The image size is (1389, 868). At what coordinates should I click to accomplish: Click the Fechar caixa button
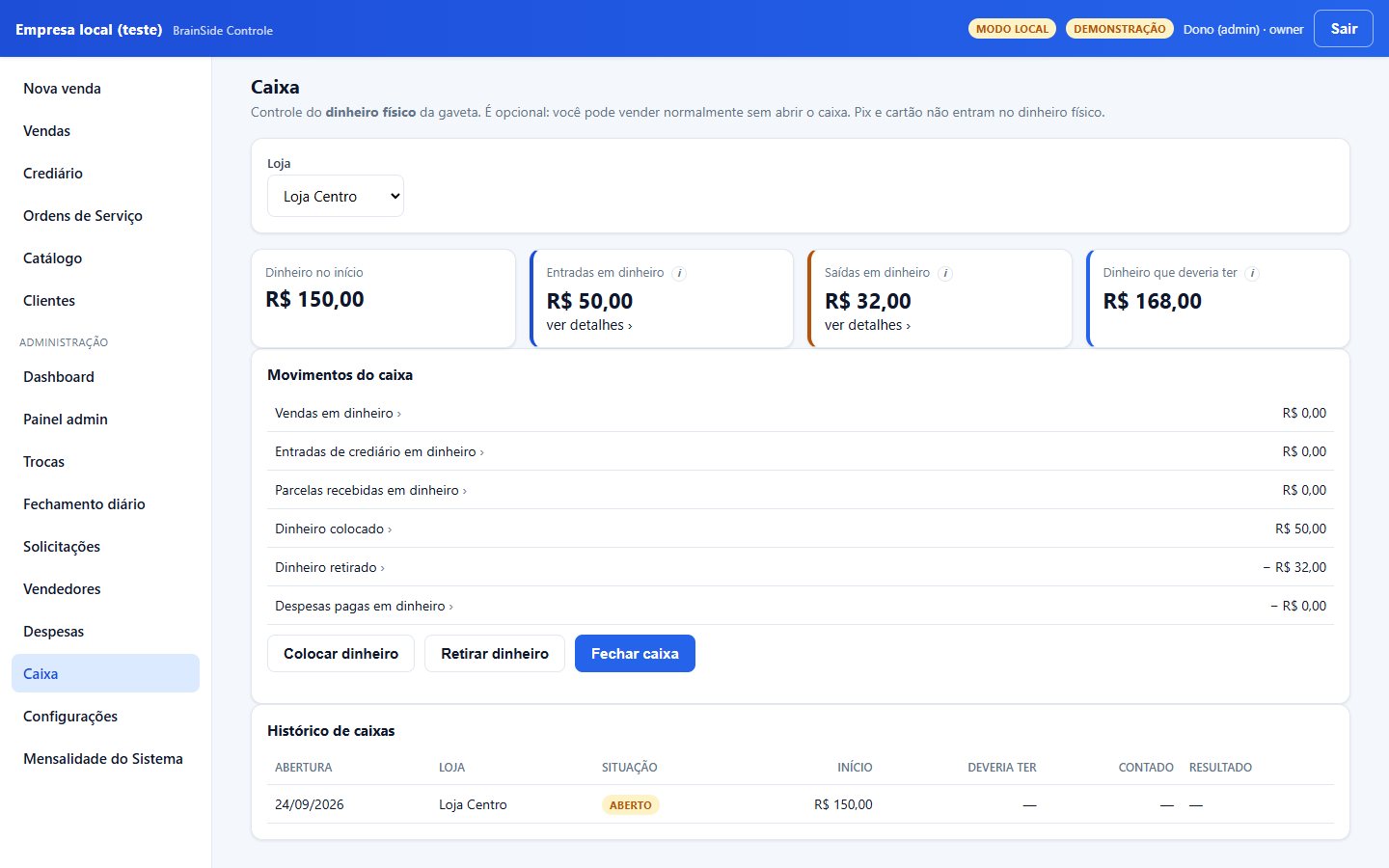click(635, 653)
